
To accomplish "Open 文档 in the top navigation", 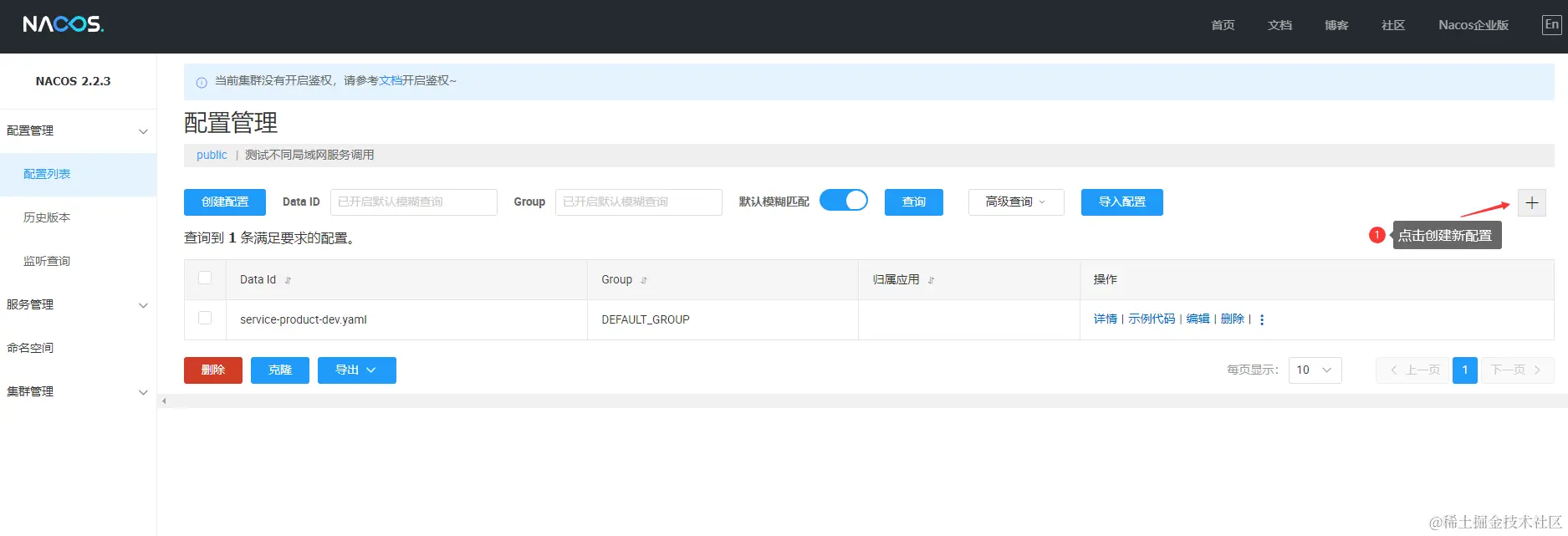I will coord(1279,25).
